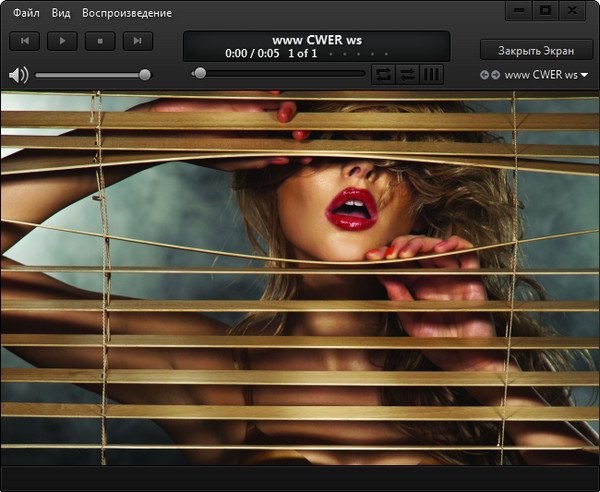This screenshot has height=492, width=600.
Task: Click the small right arrow beside www CWER ws
Action: 495,75
